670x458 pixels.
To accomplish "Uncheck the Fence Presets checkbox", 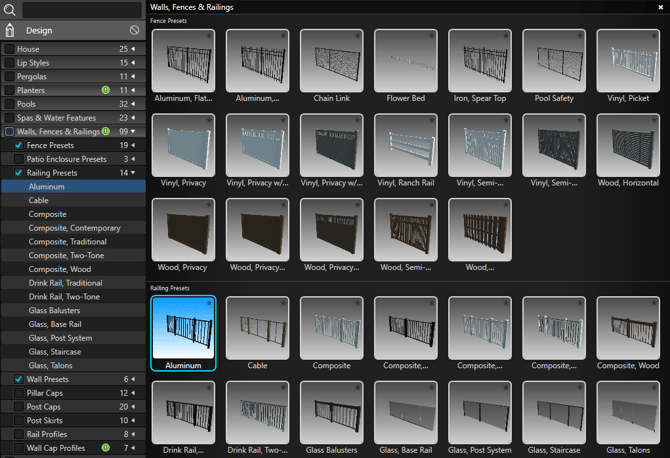I will [19, 145].
